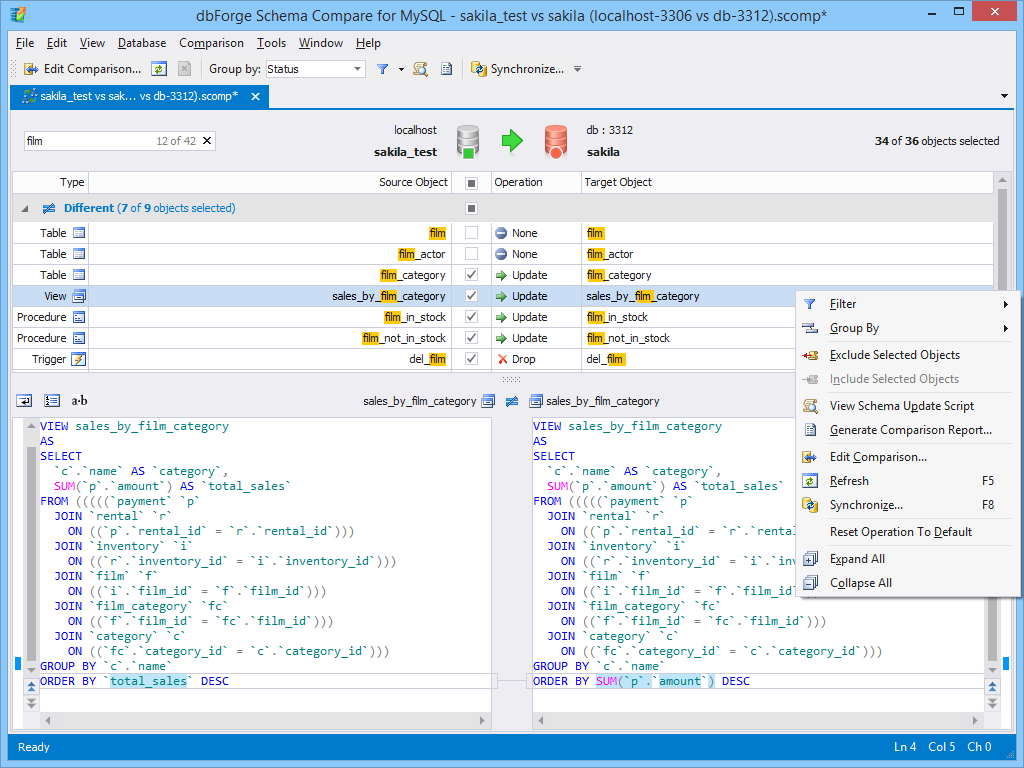This screenshot has height=768, width=1024.
Task: Open the filter icon's dropdown arrow
Action: point(401,69)
